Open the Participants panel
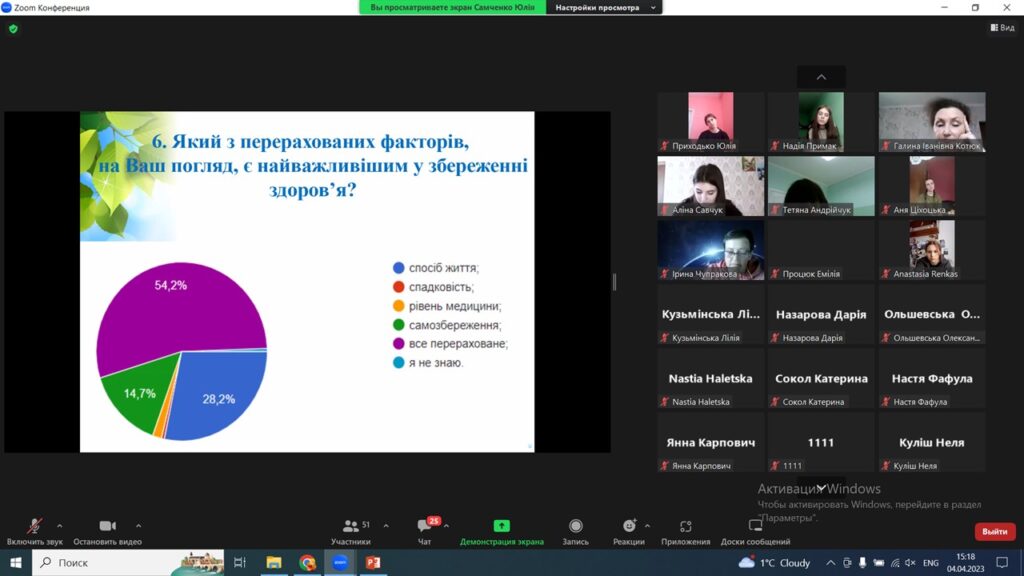The width and height of the screenshot is (1024, 576). pos(351,526)
